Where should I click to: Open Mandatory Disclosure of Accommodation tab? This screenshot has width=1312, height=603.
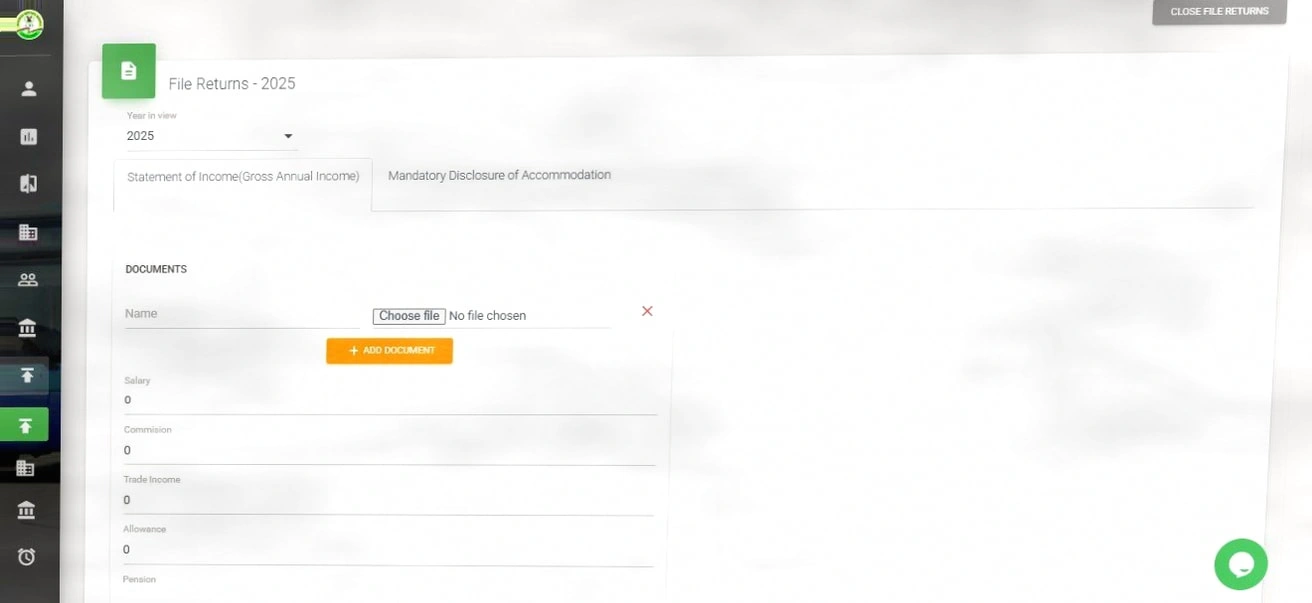click(x=499, y=175)
